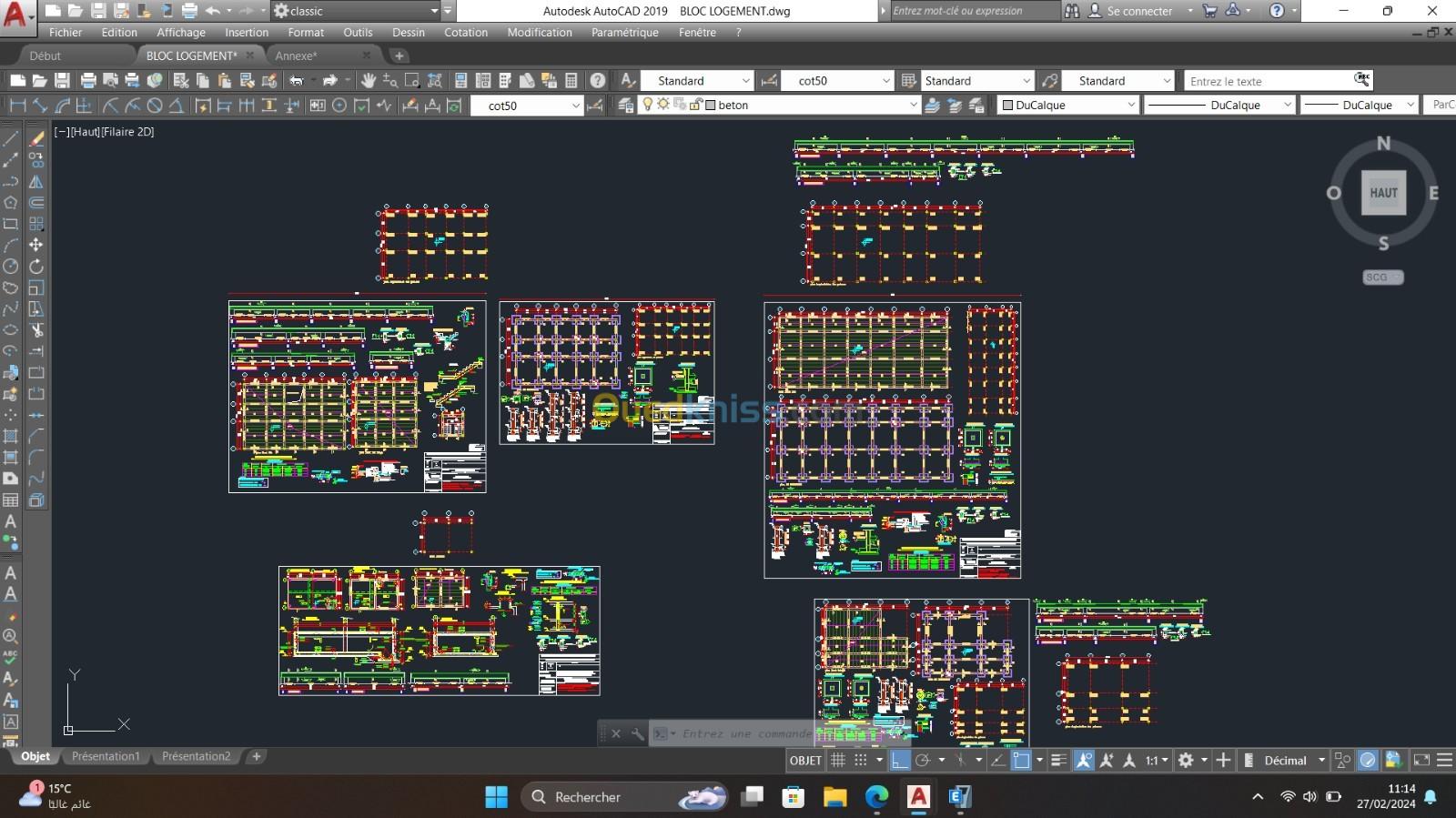Viewport: 1456px width, 818px height.
Task: Click the SCG button under the ViewCube
Action: 1382,277
